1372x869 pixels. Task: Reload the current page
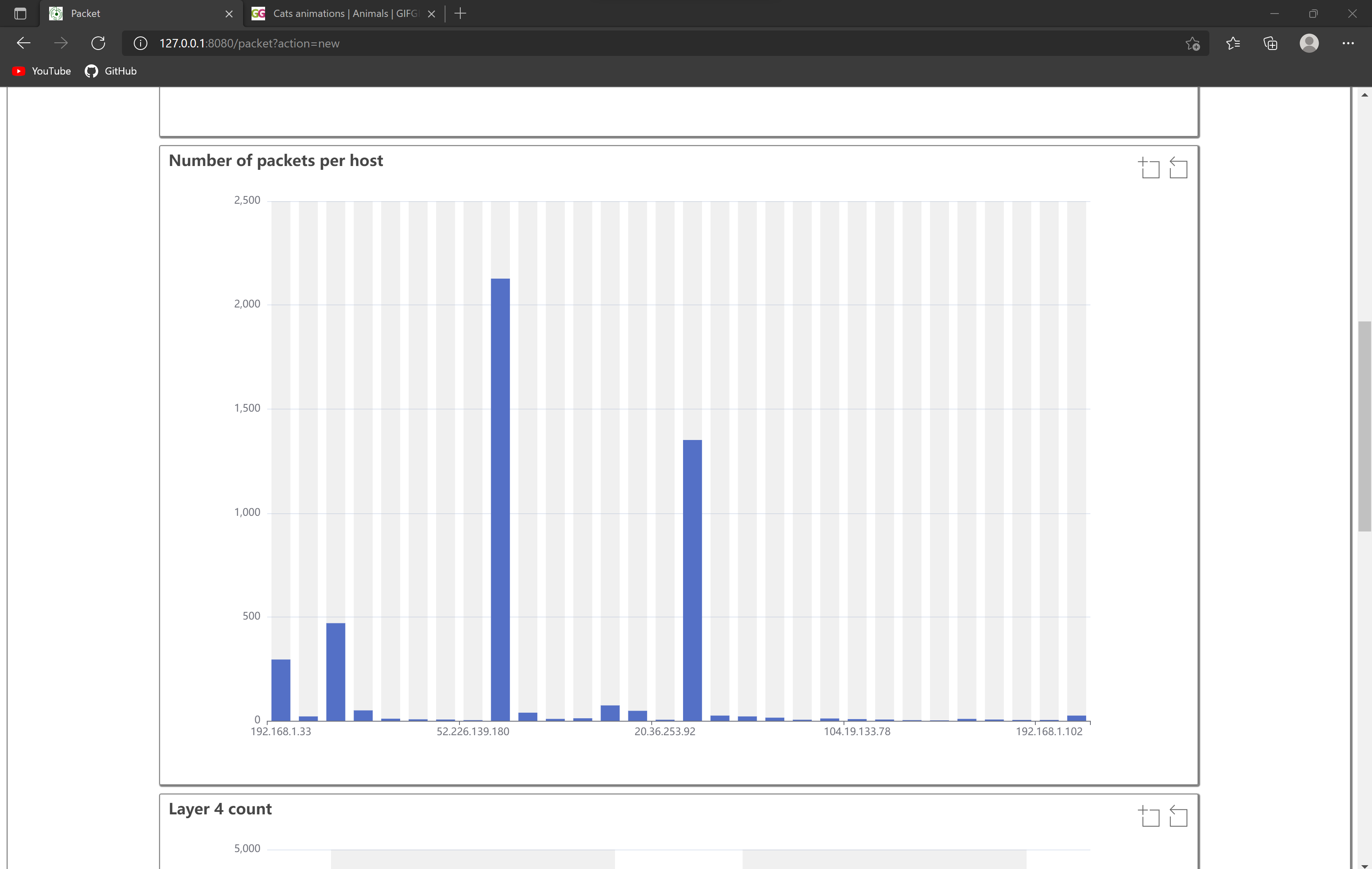98,43
